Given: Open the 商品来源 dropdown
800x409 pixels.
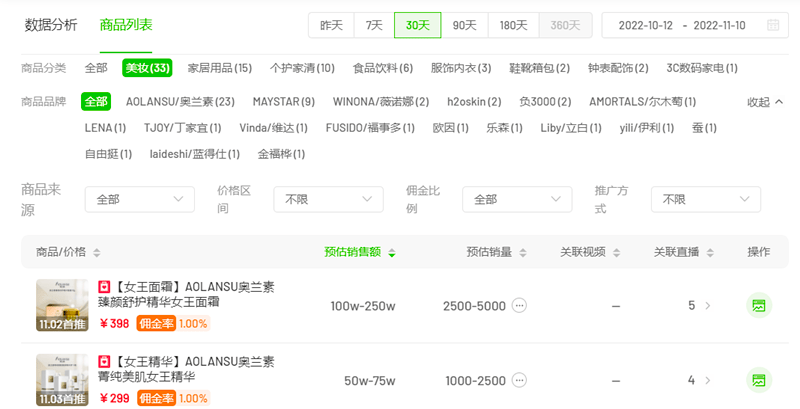Looking at the screenshot, I should [x=139, y=200].
